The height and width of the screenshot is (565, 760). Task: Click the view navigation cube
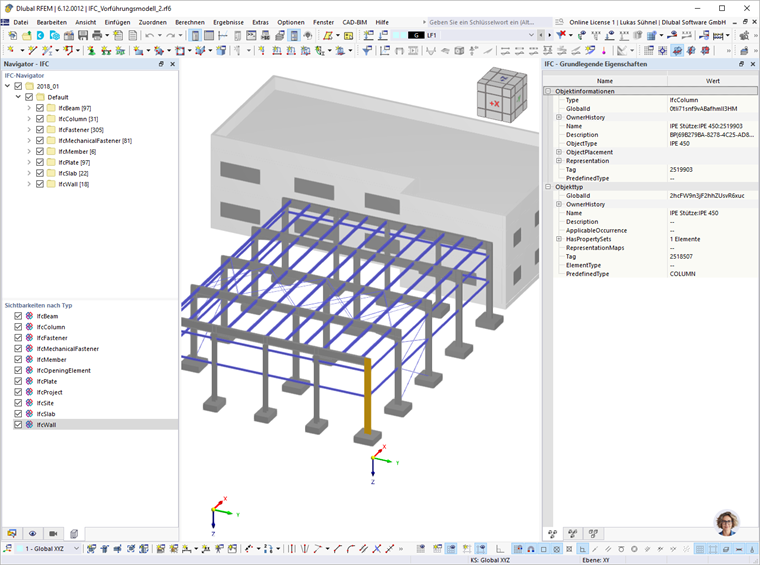(502, 94)
